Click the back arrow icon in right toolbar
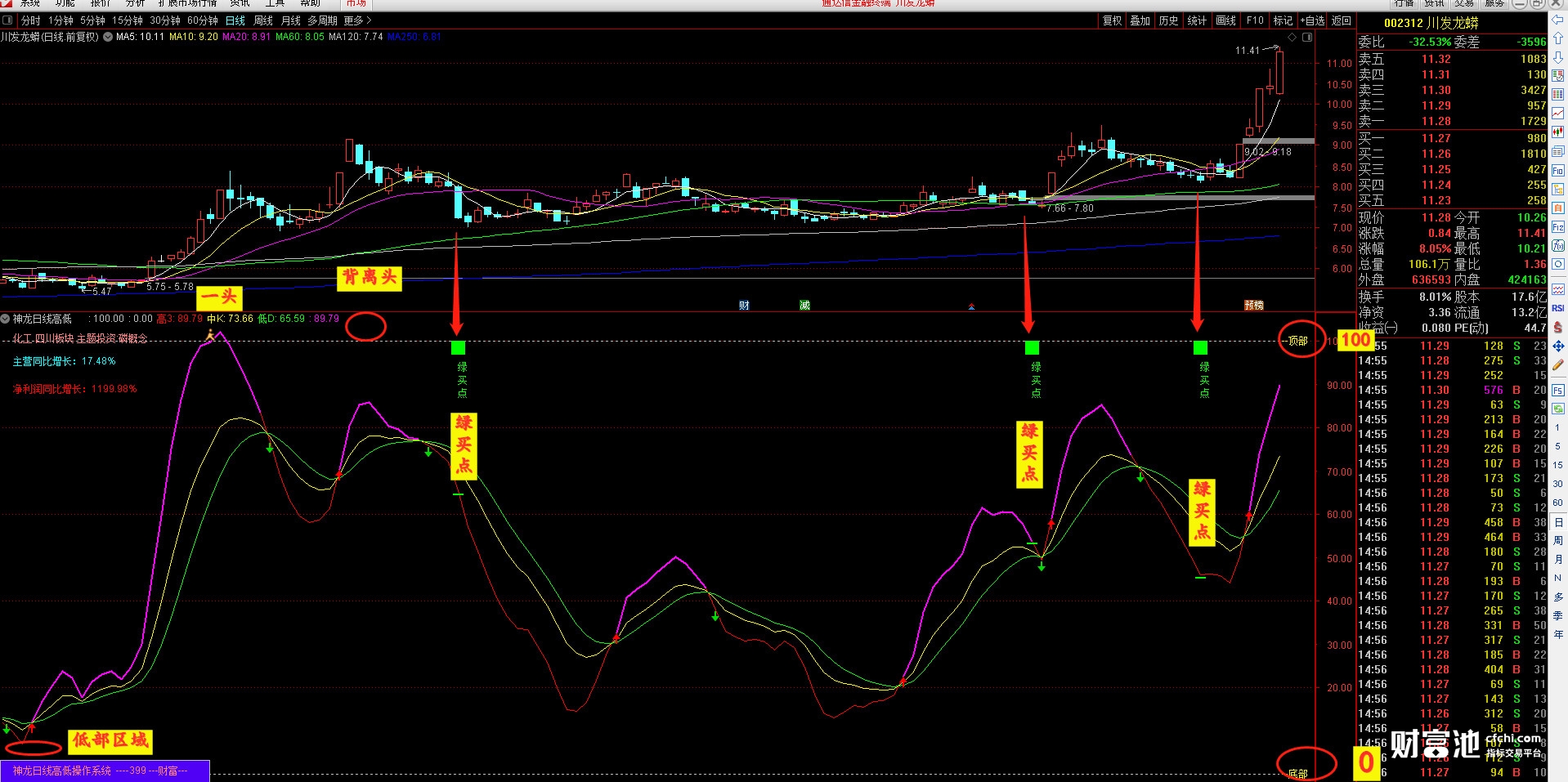This screenshot has height=782, width=1568. 1558,19
